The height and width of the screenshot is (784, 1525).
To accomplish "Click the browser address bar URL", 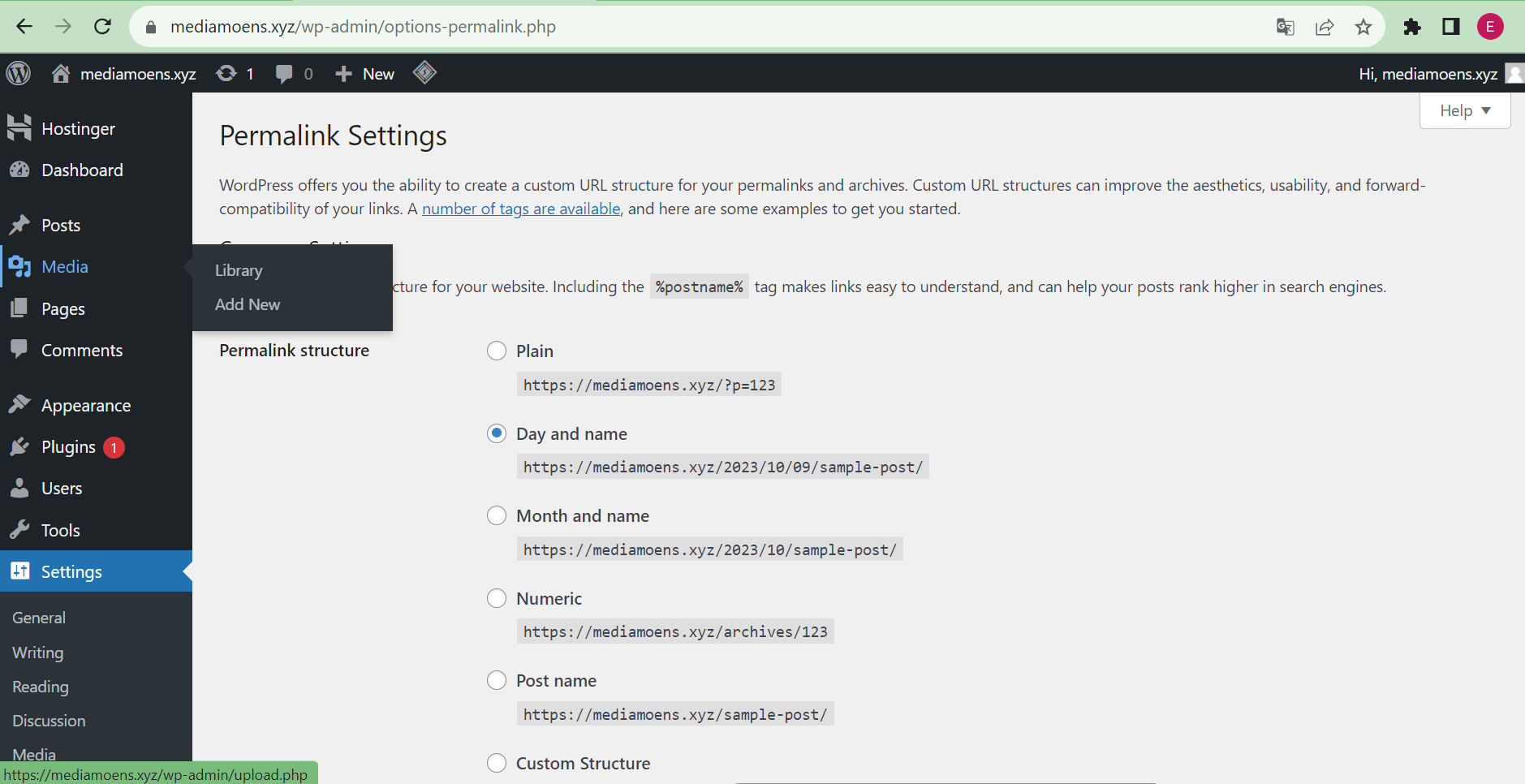I will point(363,27).
